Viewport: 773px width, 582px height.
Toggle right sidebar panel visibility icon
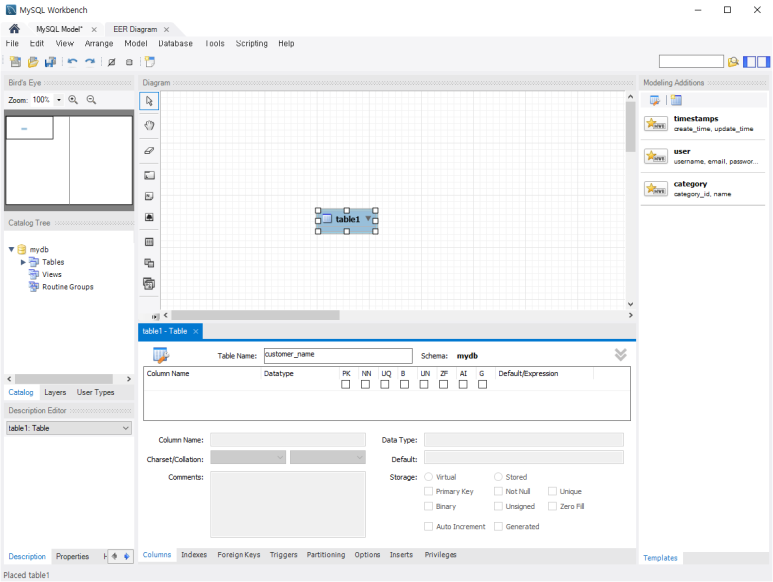764,62
